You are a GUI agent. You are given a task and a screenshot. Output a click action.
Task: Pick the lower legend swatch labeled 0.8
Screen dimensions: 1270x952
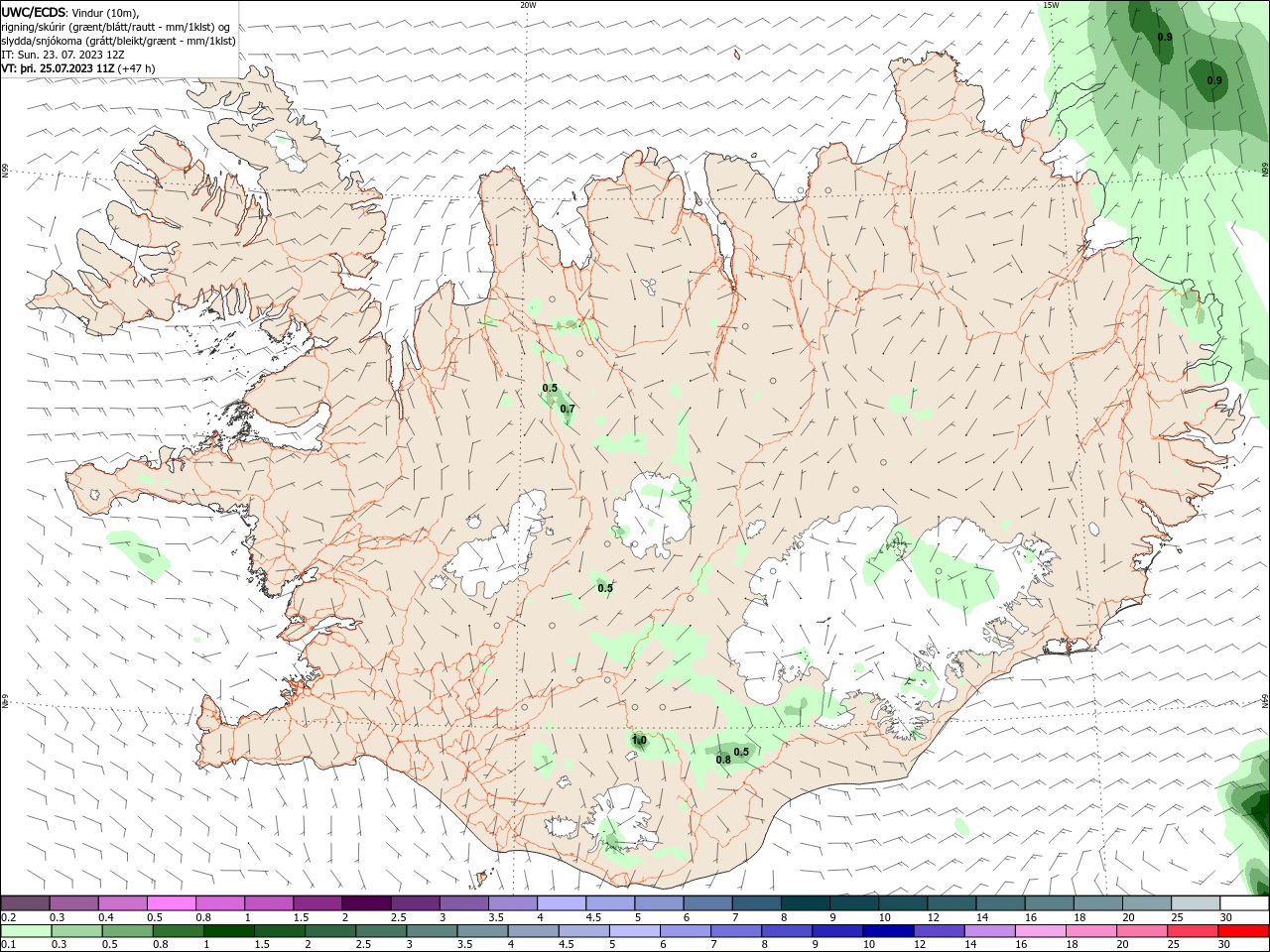[x=178, y=931]
